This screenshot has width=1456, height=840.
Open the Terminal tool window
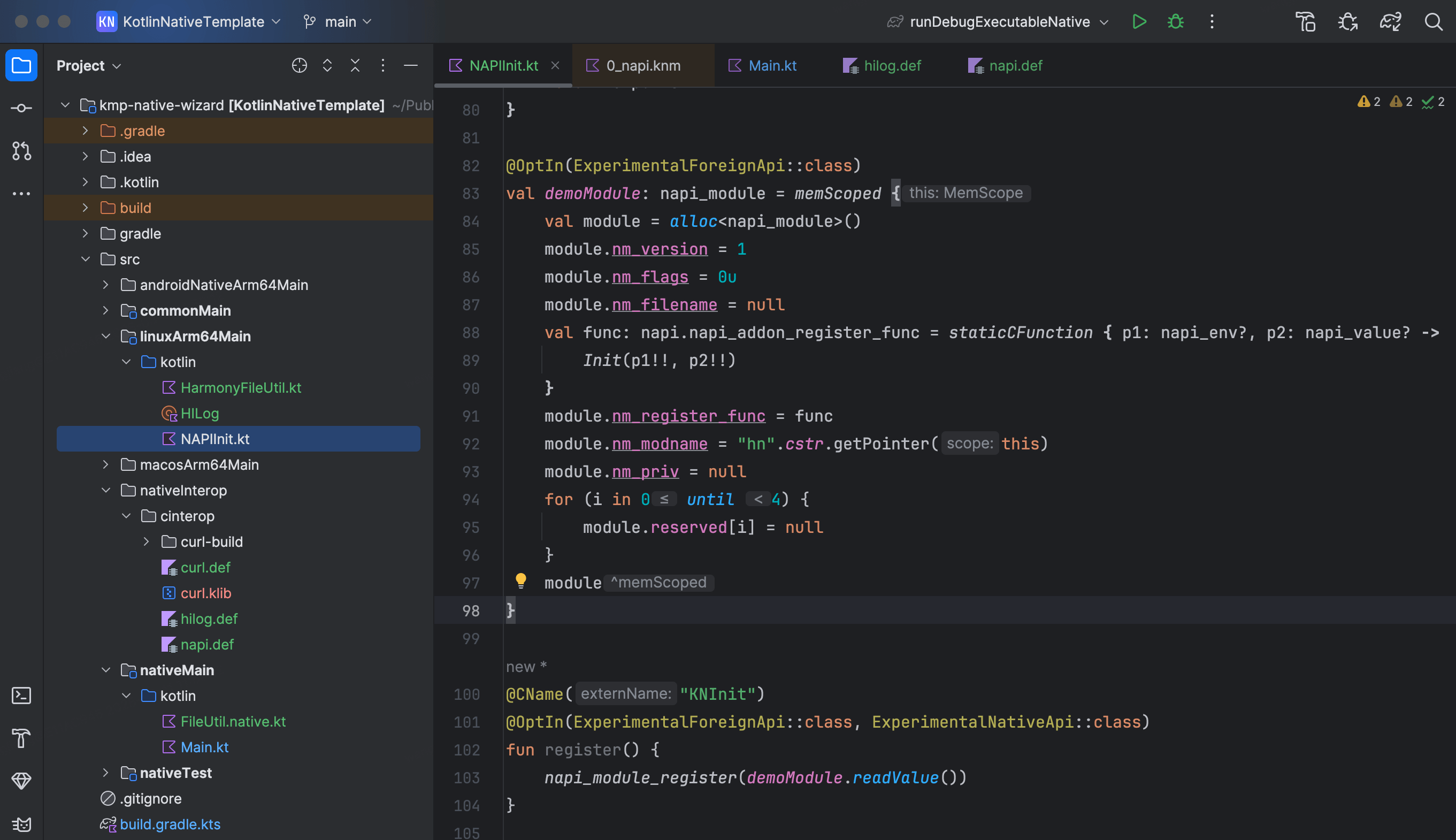point(21,695)
